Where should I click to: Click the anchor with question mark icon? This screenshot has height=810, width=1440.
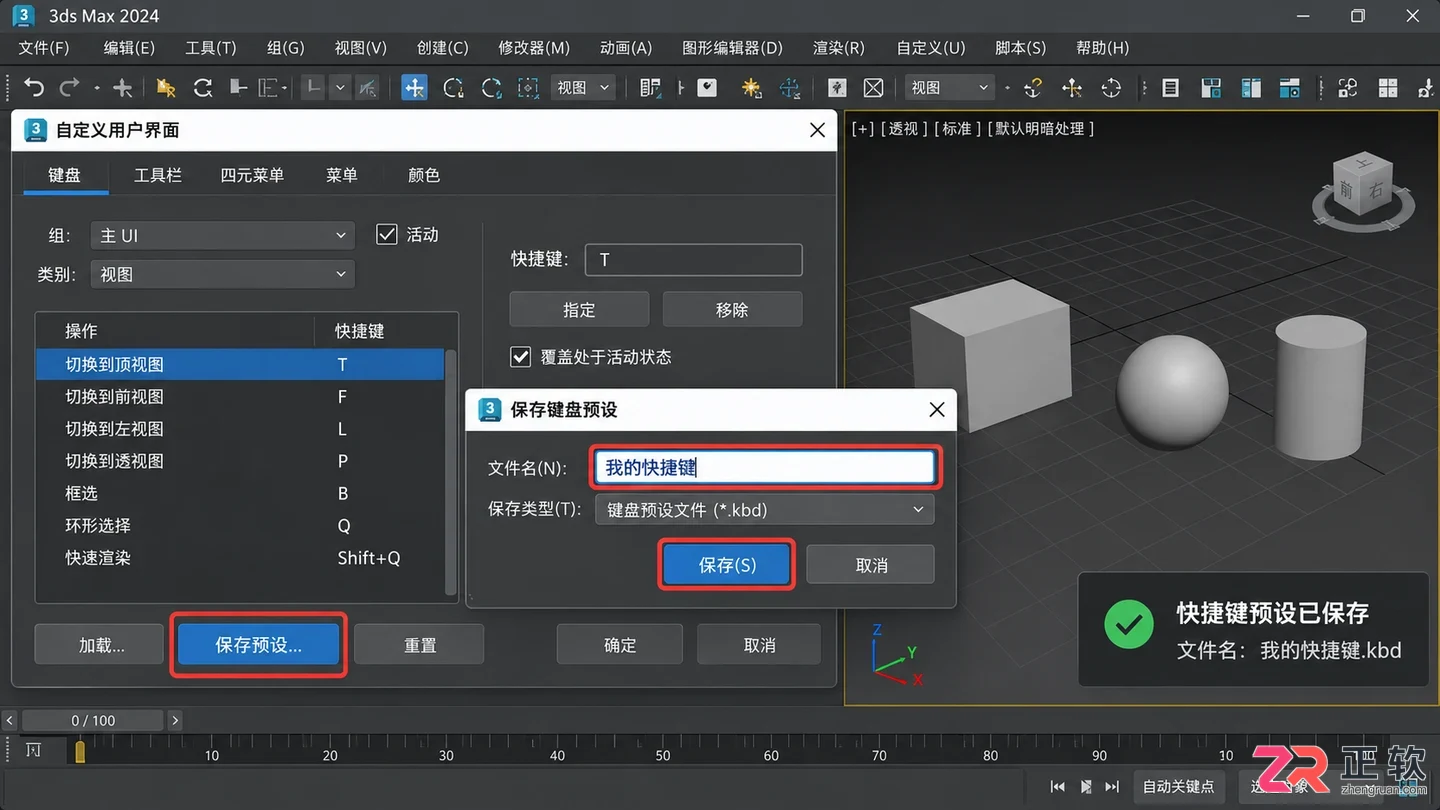point(1033,88)
